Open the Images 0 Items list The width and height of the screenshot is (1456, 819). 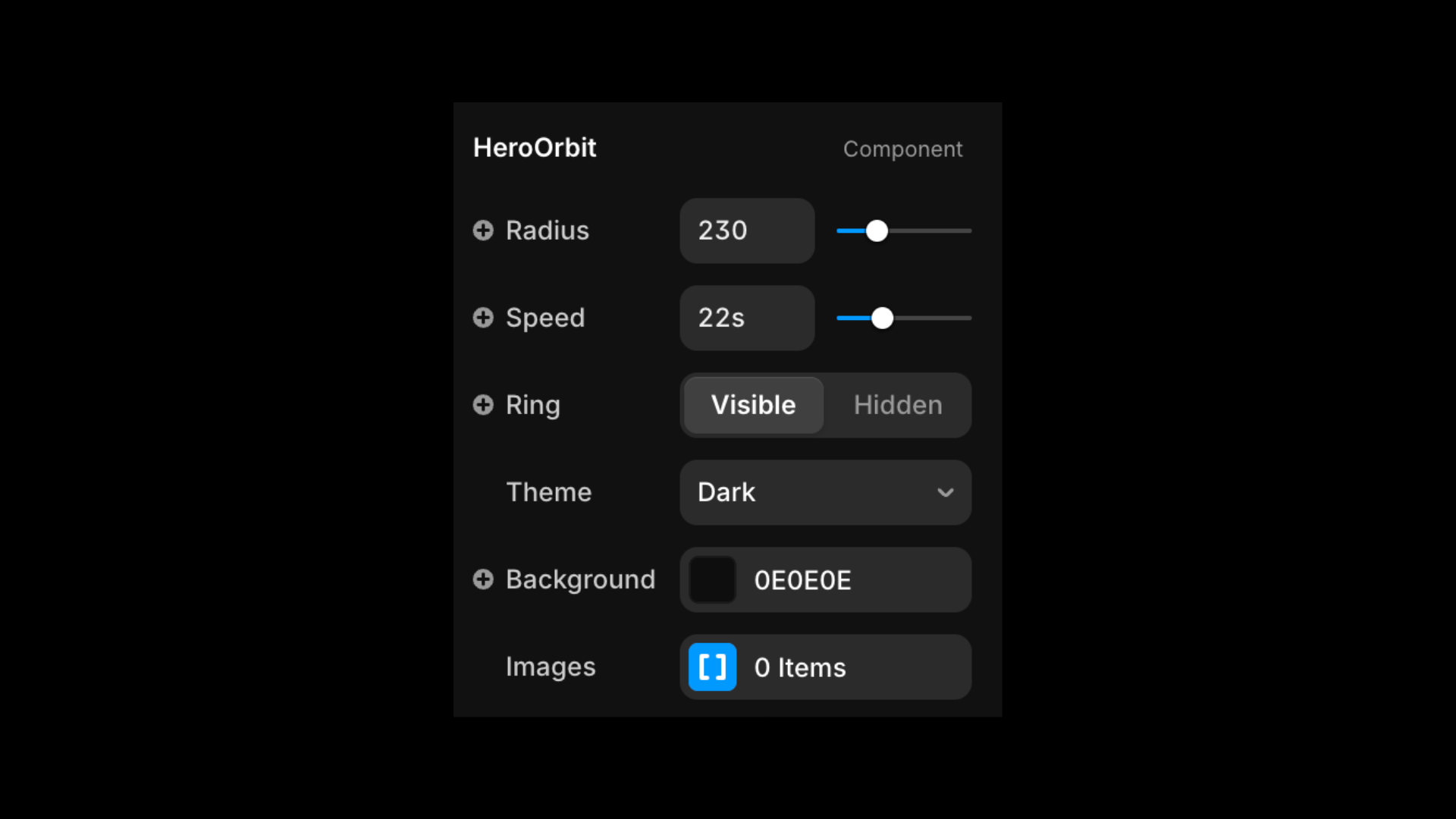coord(826,667)
